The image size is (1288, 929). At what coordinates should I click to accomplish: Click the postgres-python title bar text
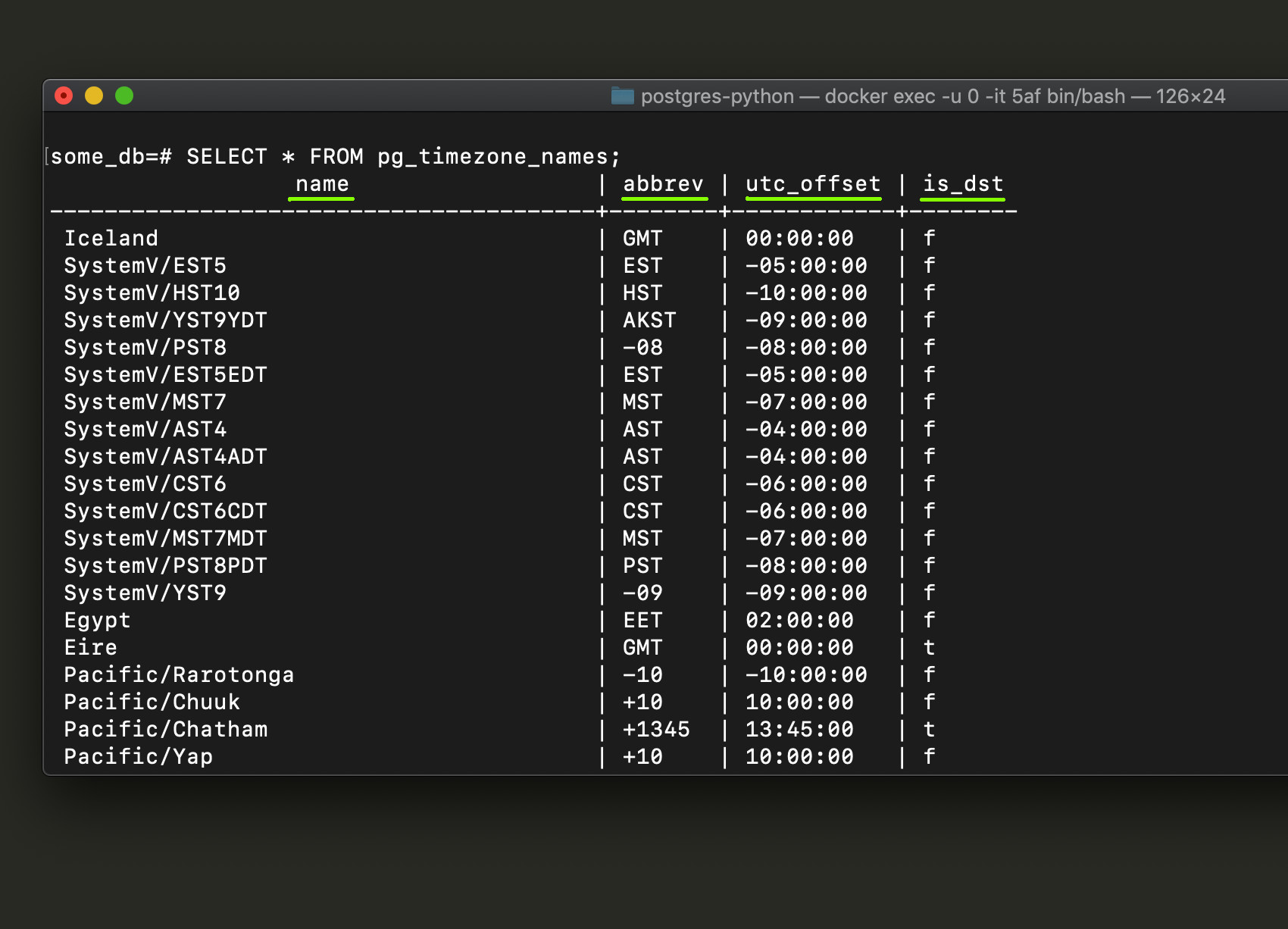716,96
